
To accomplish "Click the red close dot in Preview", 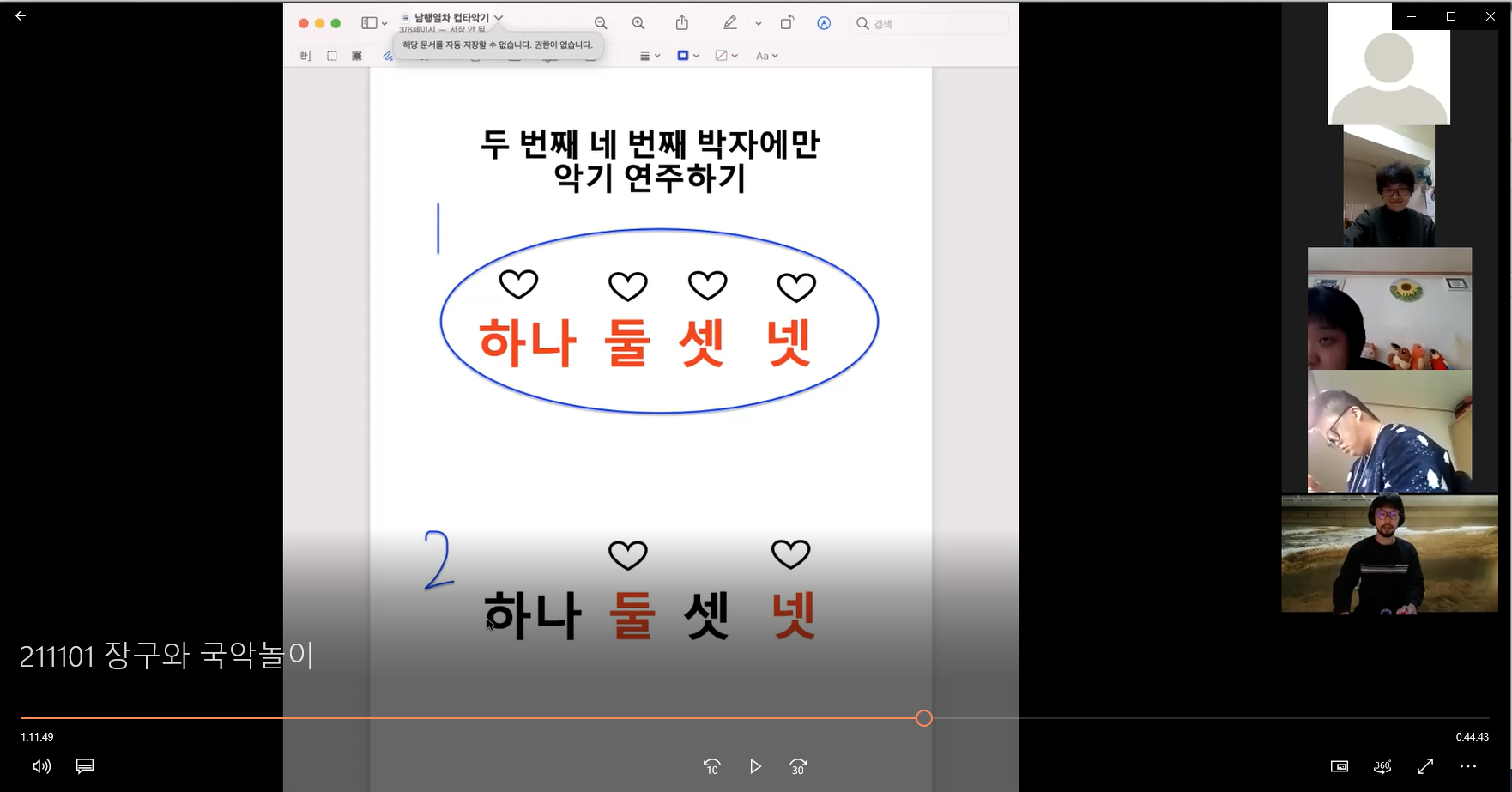I will pyautogui.click(x=304, y=23).
